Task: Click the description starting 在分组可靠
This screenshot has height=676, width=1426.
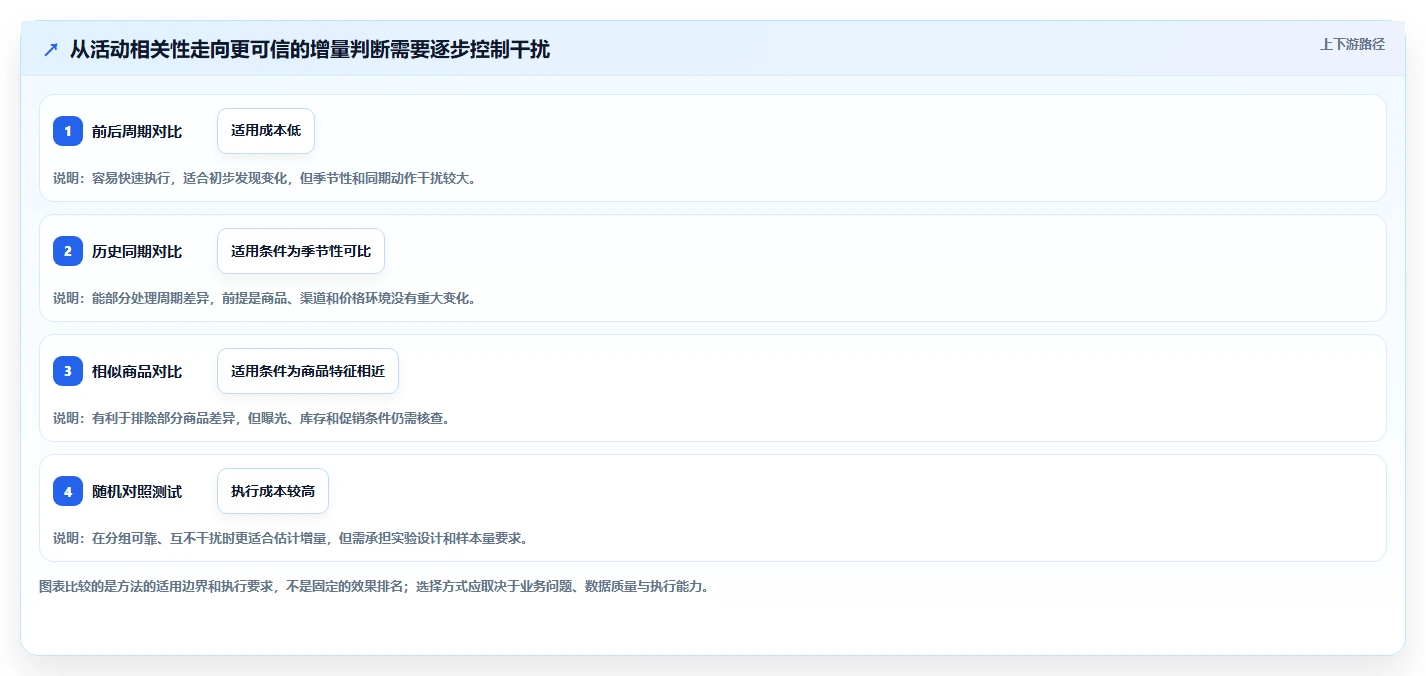Action: coord(293,538)
